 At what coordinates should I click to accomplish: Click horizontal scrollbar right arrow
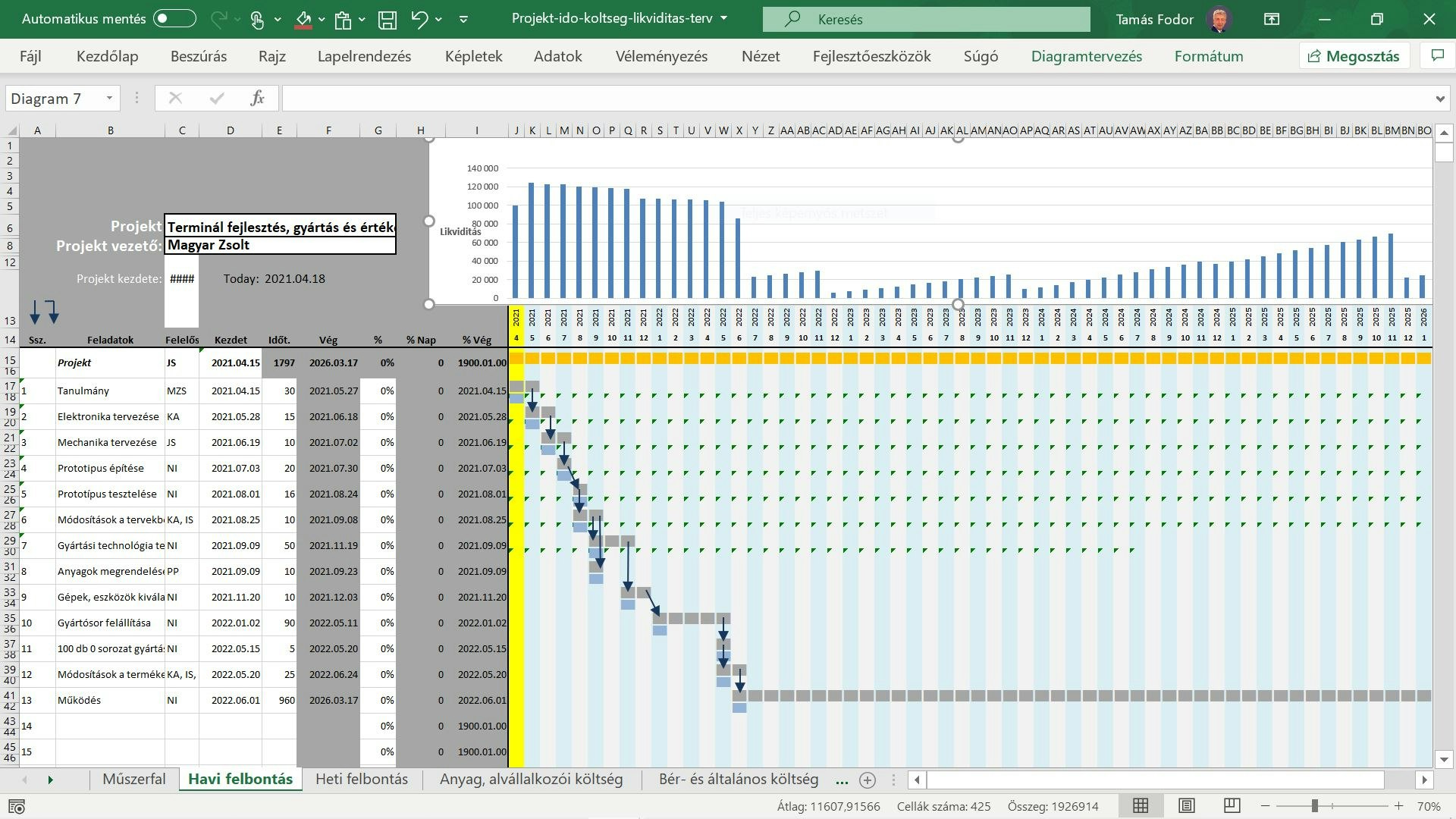tap(1424, 780)
